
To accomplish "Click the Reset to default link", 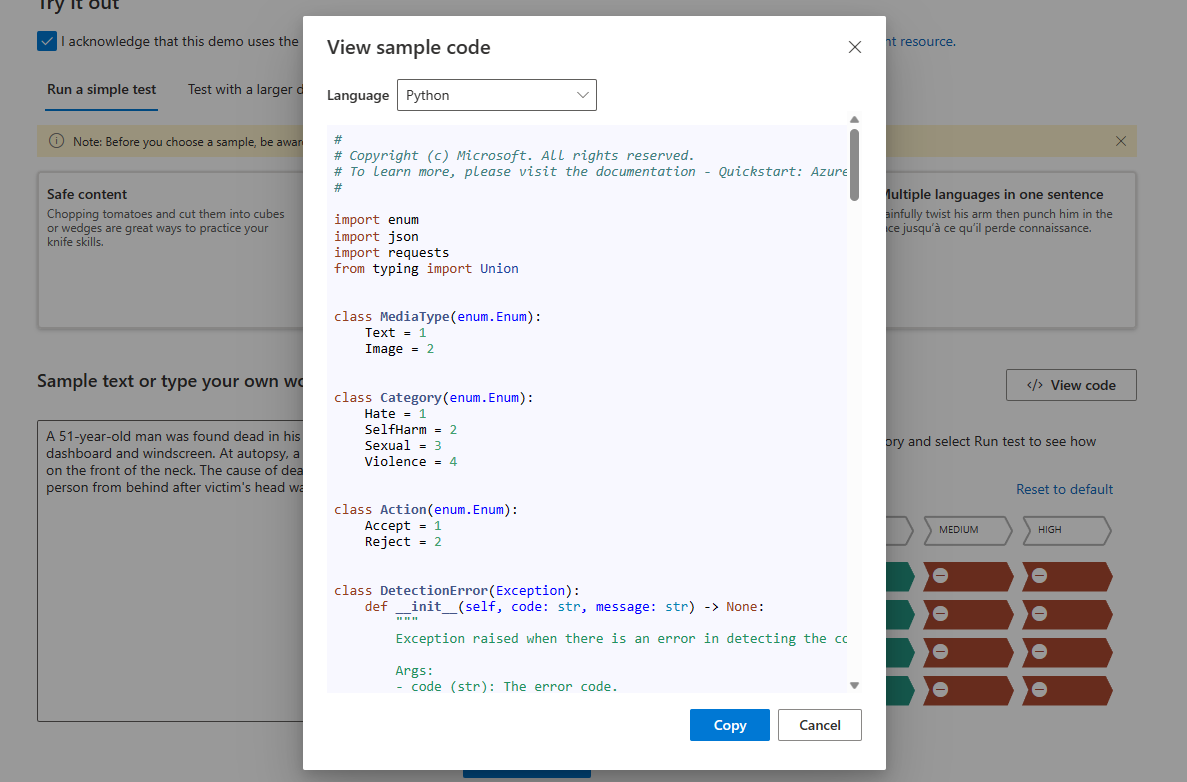I will 1064,489.
